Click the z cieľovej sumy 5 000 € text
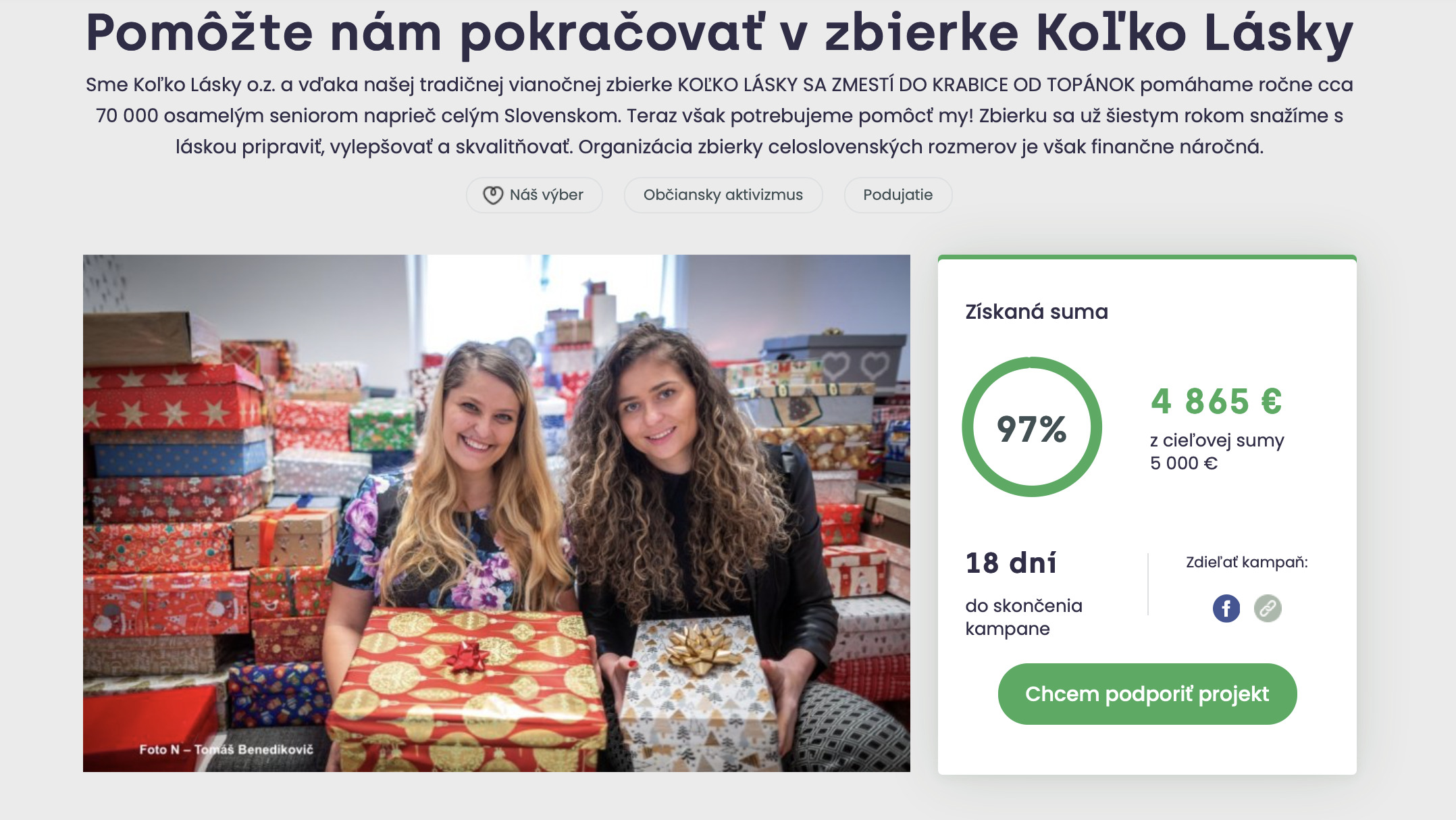Viewport: 1456px width, 820px height. click(1217, 452)
